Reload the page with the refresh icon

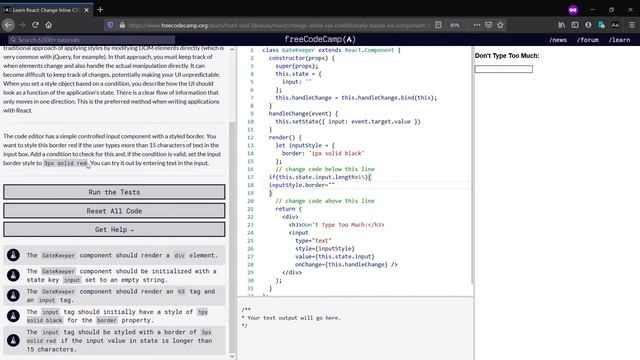pos(36,25)
